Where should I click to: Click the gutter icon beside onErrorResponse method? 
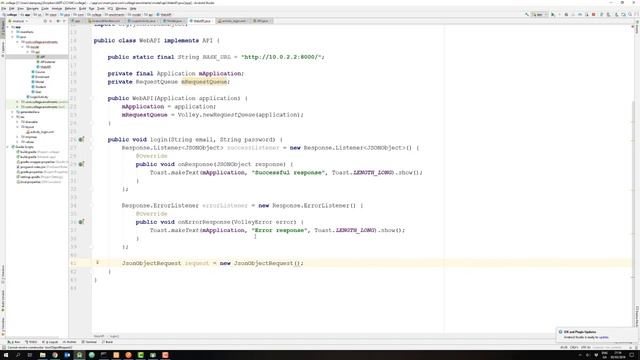click(81, 222)
